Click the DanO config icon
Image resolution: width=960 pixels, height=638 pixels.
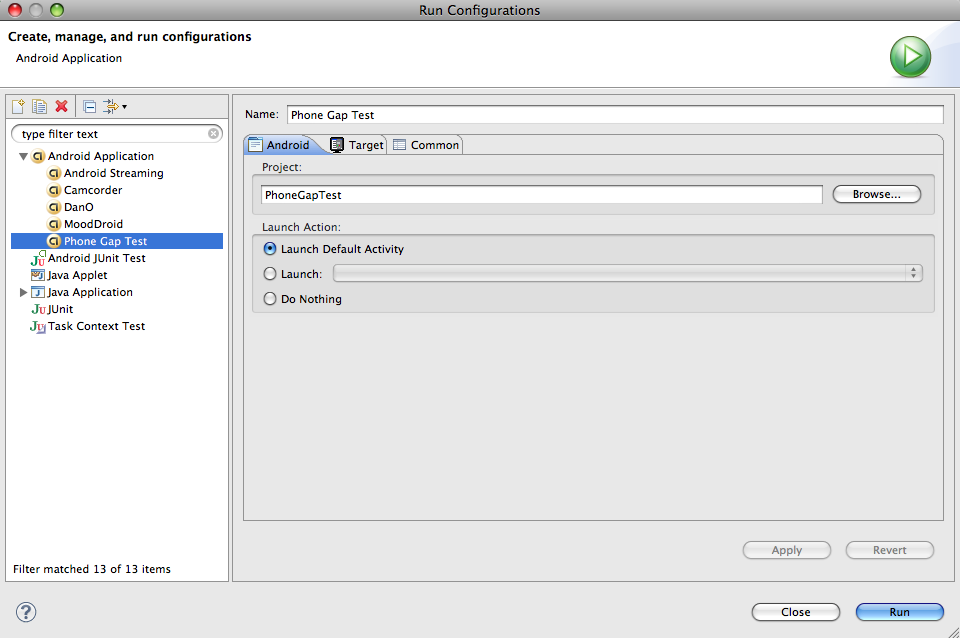[x=54, y=207]
